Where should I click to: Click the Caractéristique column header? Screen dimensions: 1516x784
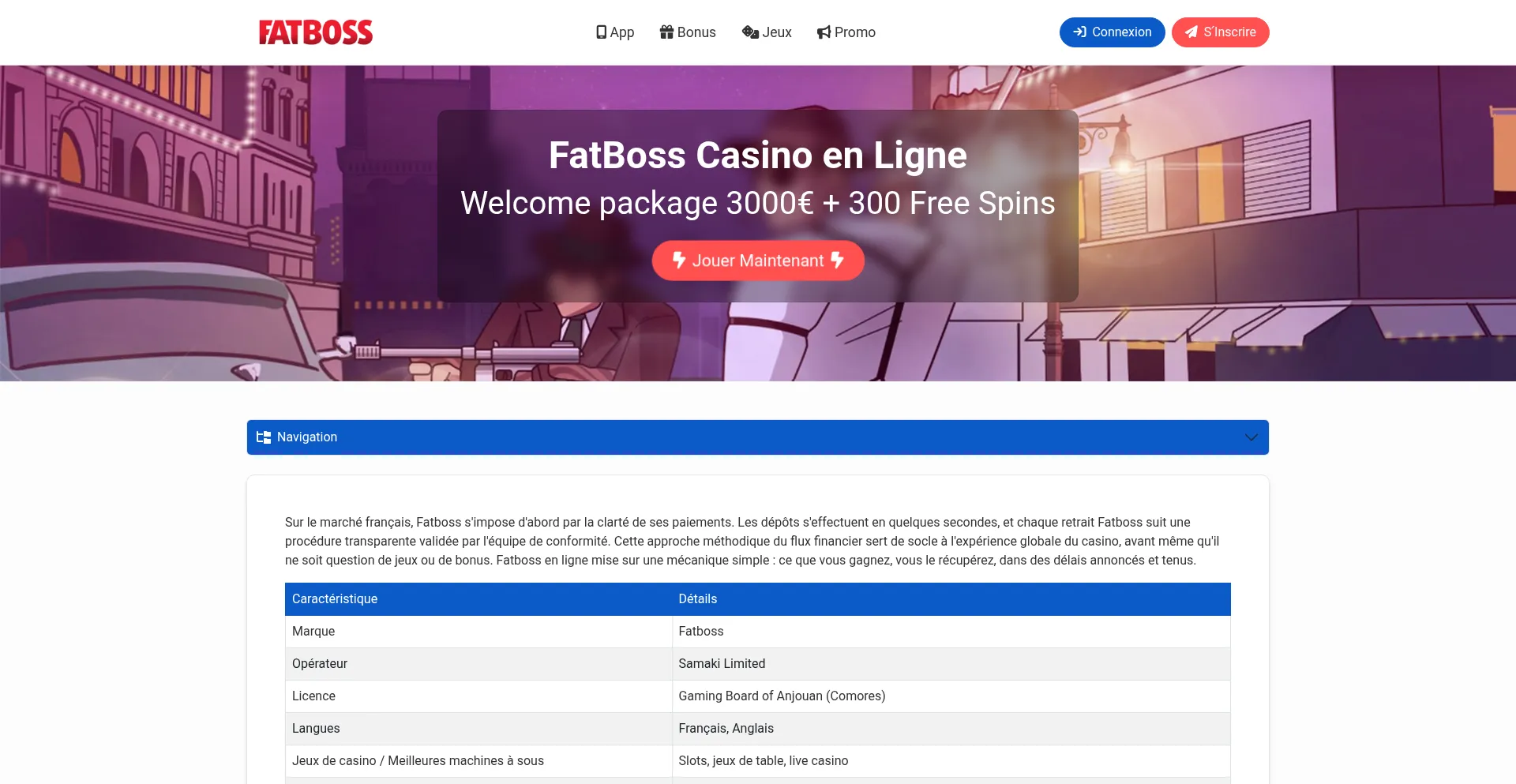coord(478,599)
